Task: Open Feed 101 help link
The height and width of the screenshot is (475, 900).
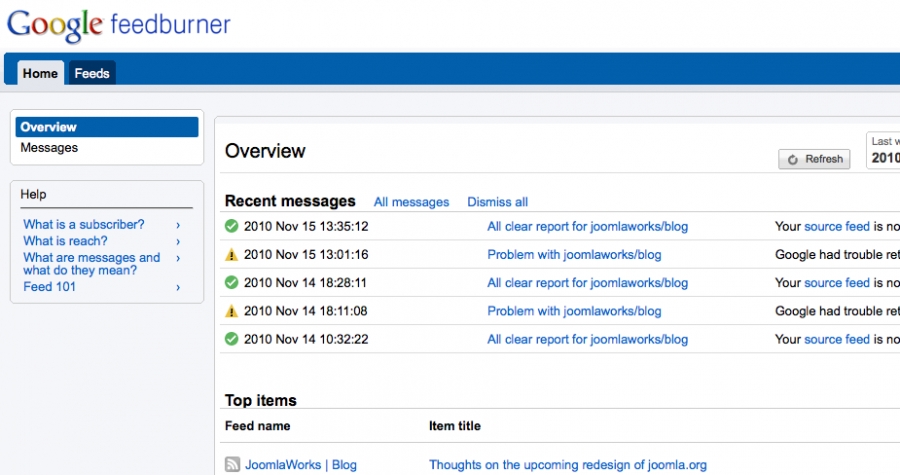Action: click(49, 286)
